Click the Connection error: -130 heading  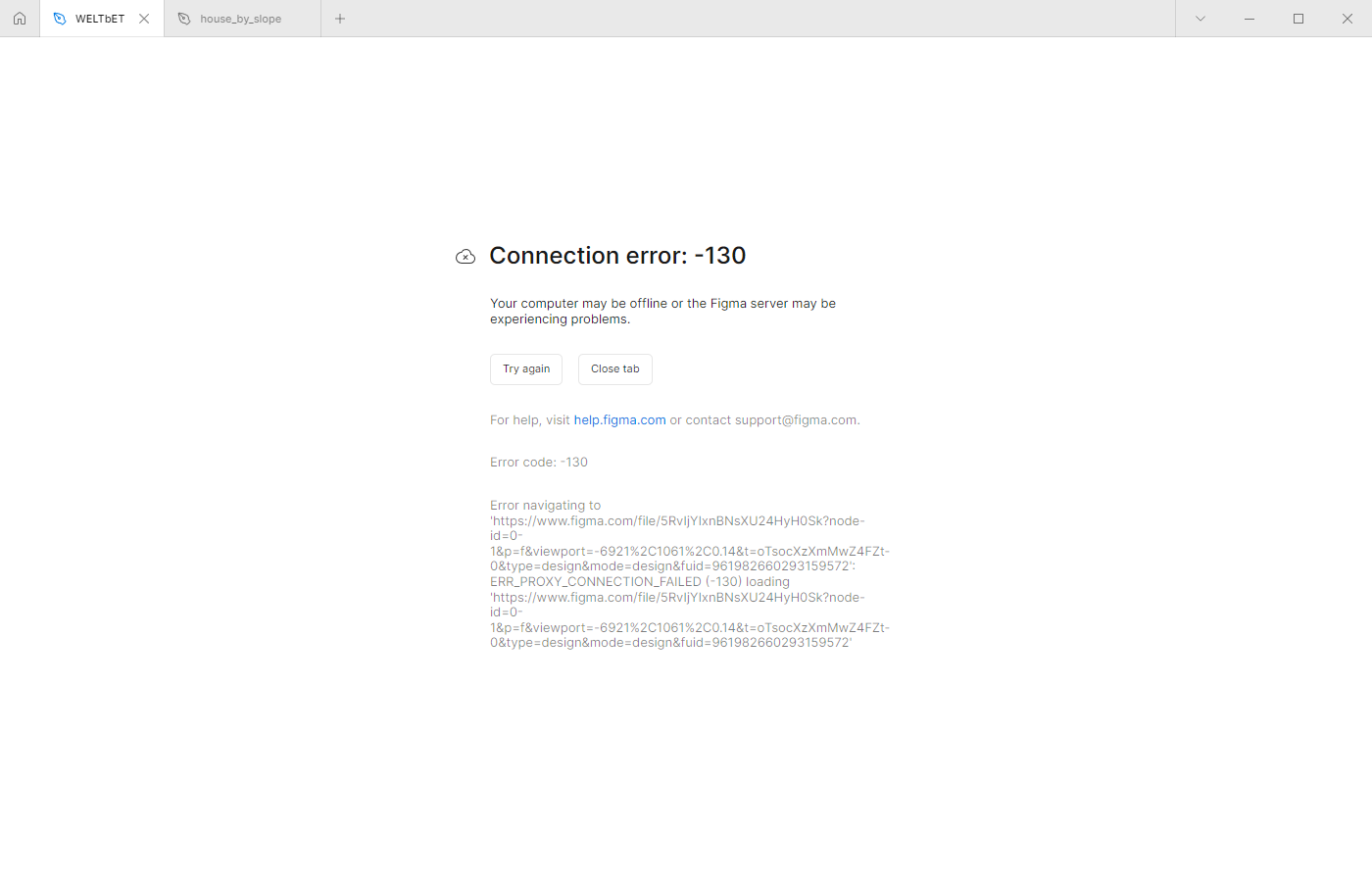tap(617, 256)
